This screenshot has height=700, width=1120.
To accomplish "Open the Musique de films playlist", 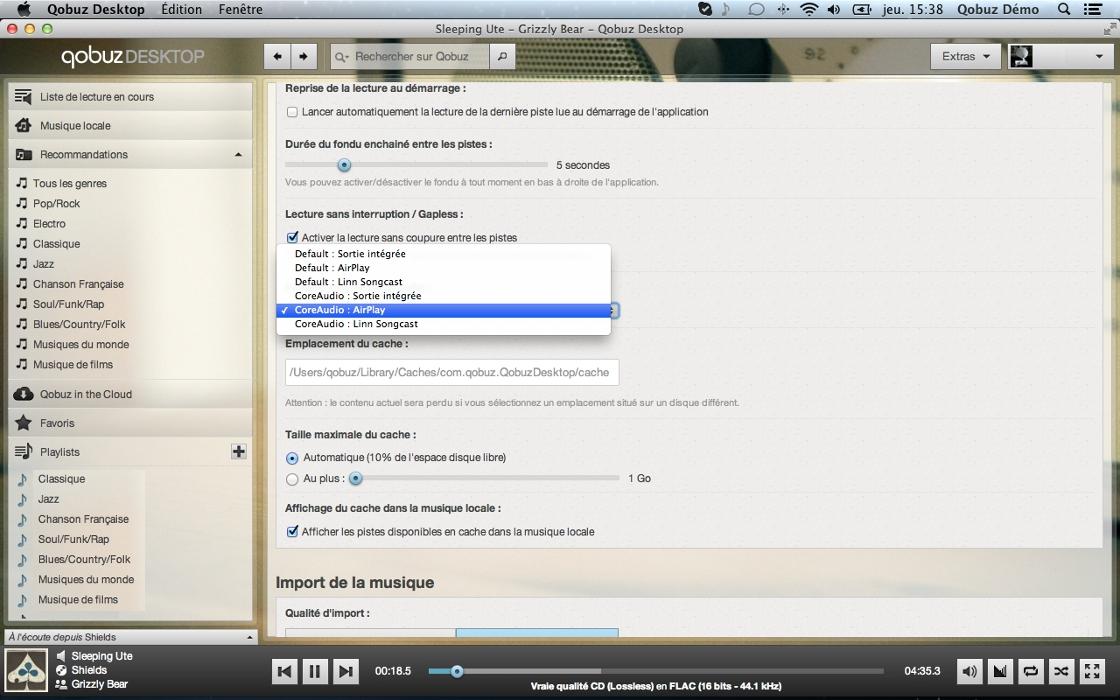I will [x=77, y=599].
